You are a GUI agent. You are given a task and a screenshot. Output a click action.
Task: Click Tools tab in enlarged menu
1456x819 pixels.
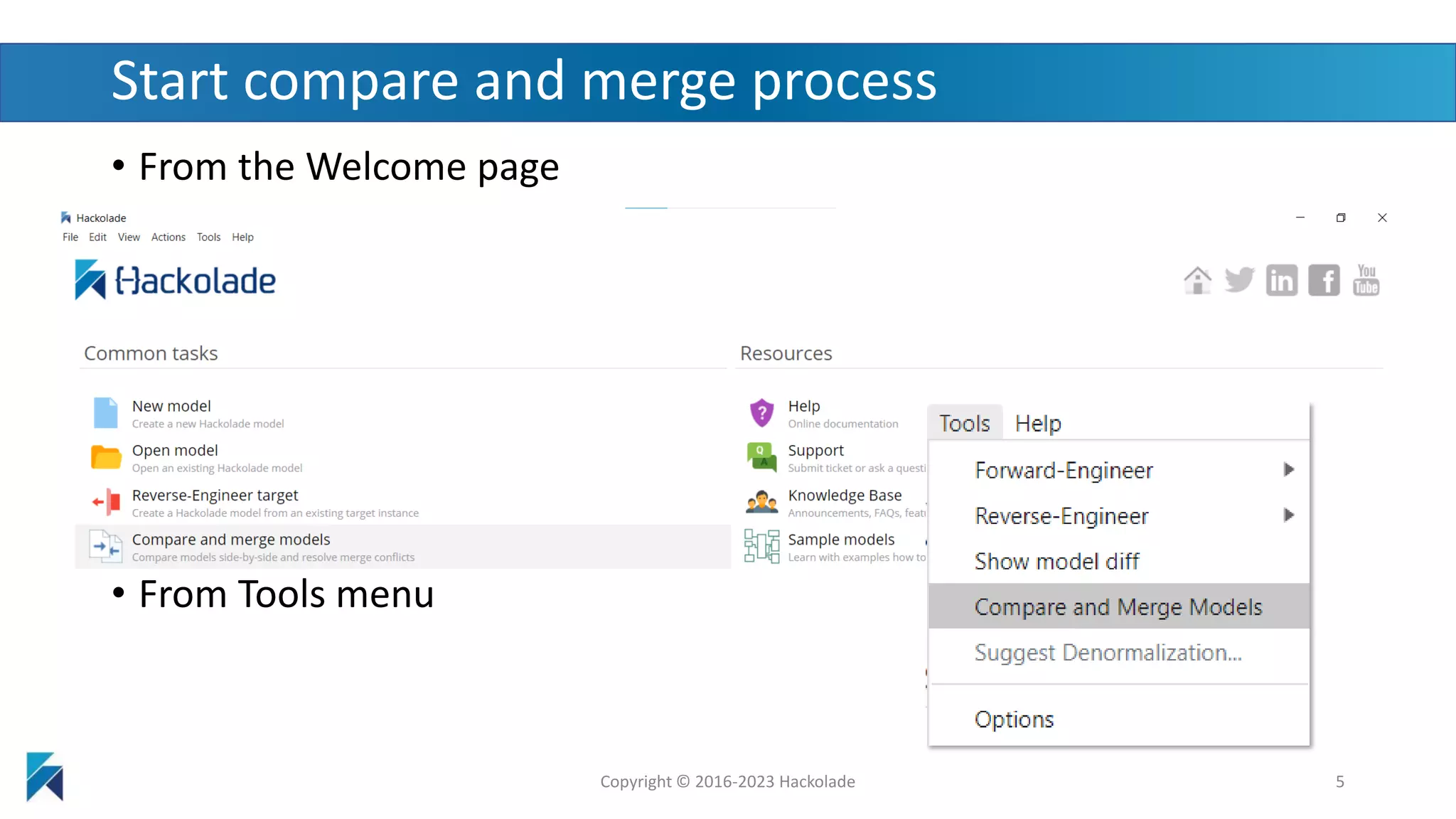[965, 423]
